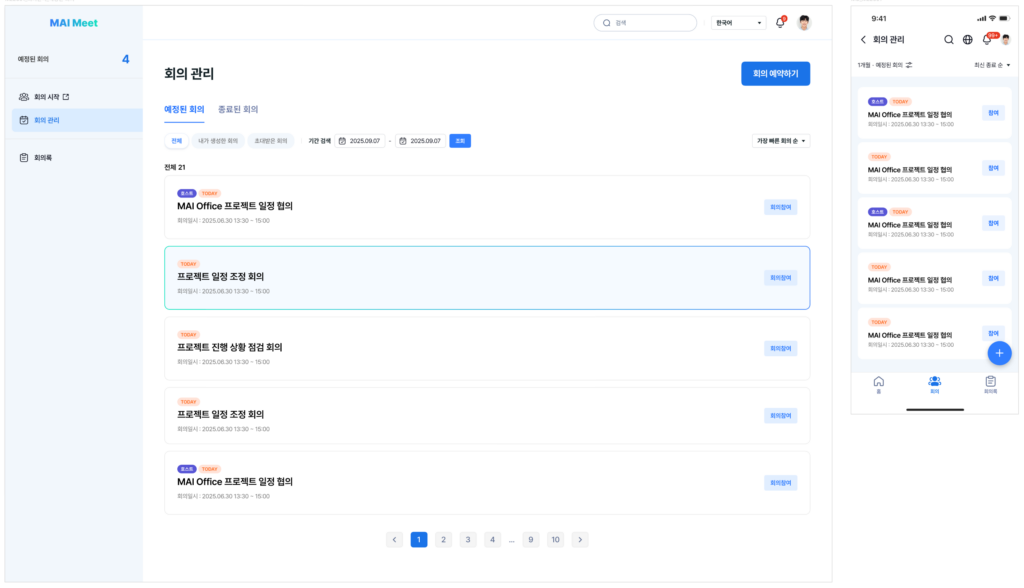This screenshot has width=1024, height=588.
Task: Tap the home icon in mobile bottom bar
Action: point(878,384)
